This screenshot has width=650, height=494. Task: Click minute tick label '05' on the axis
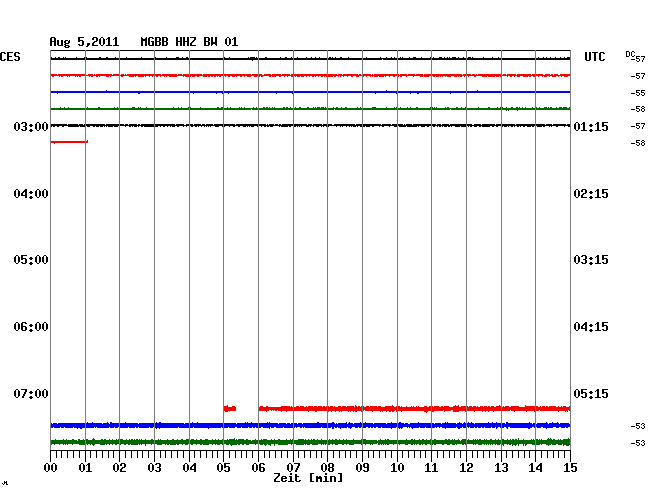pos(223,468)
